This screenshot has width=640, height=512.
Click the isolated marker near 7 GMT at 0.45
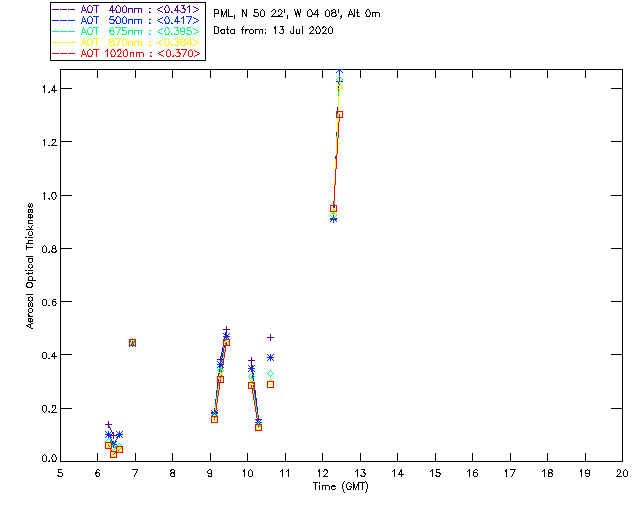point(132,343)
